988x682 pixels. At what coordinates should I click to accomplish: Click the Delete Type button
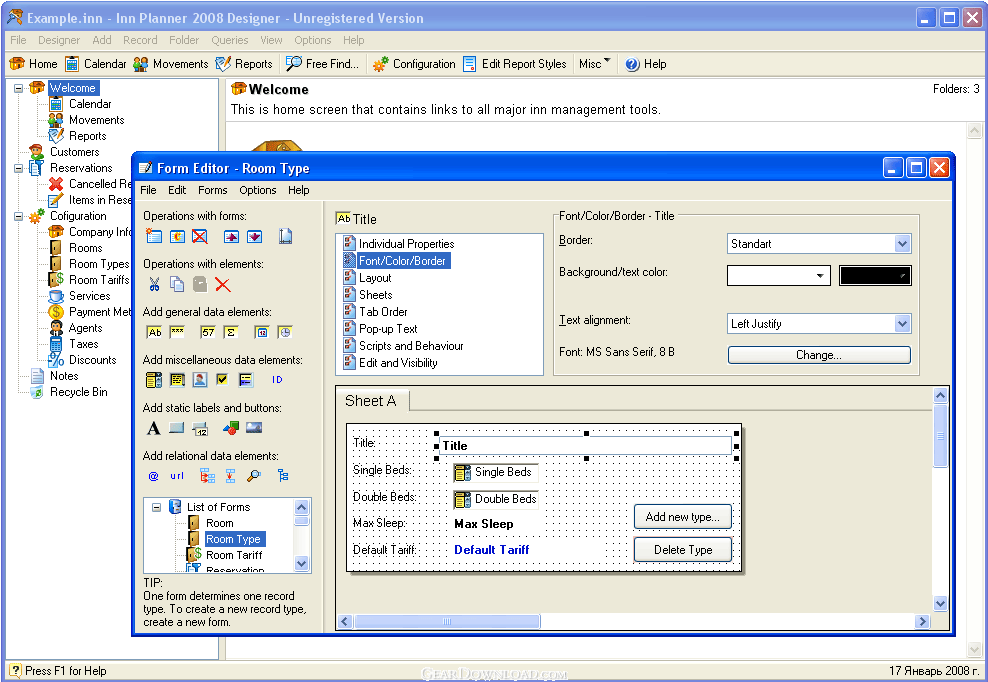pos(683,550)
